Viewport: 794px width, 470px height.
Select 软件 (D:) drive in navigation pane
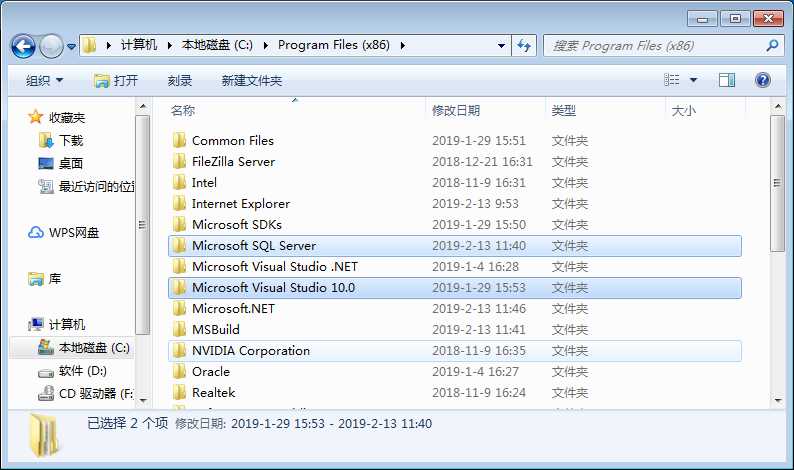coord(72,371)
